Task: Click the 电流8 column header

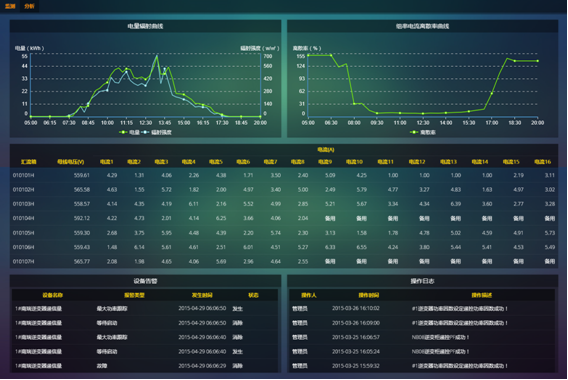Action: click(x=297, y=162)
